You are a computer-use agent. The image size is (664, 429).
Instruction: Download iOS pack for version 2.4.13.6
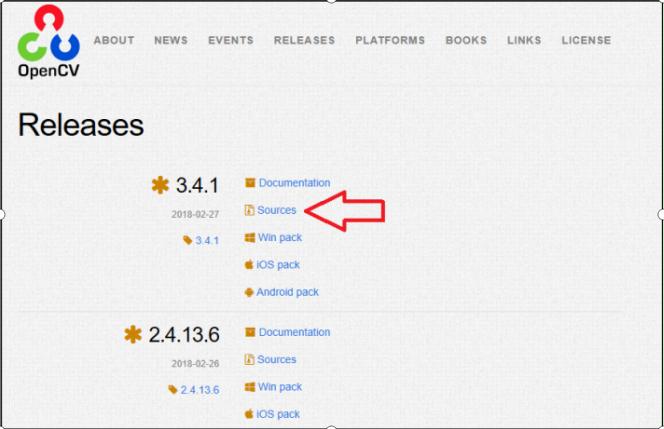(x=278, y=414)
